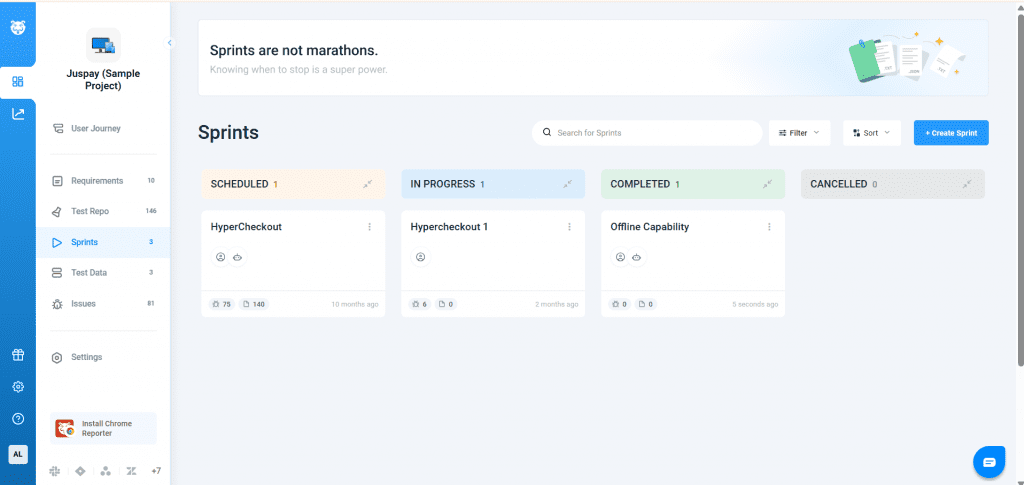Click the AL user avatar

click(x=18, y=454)
